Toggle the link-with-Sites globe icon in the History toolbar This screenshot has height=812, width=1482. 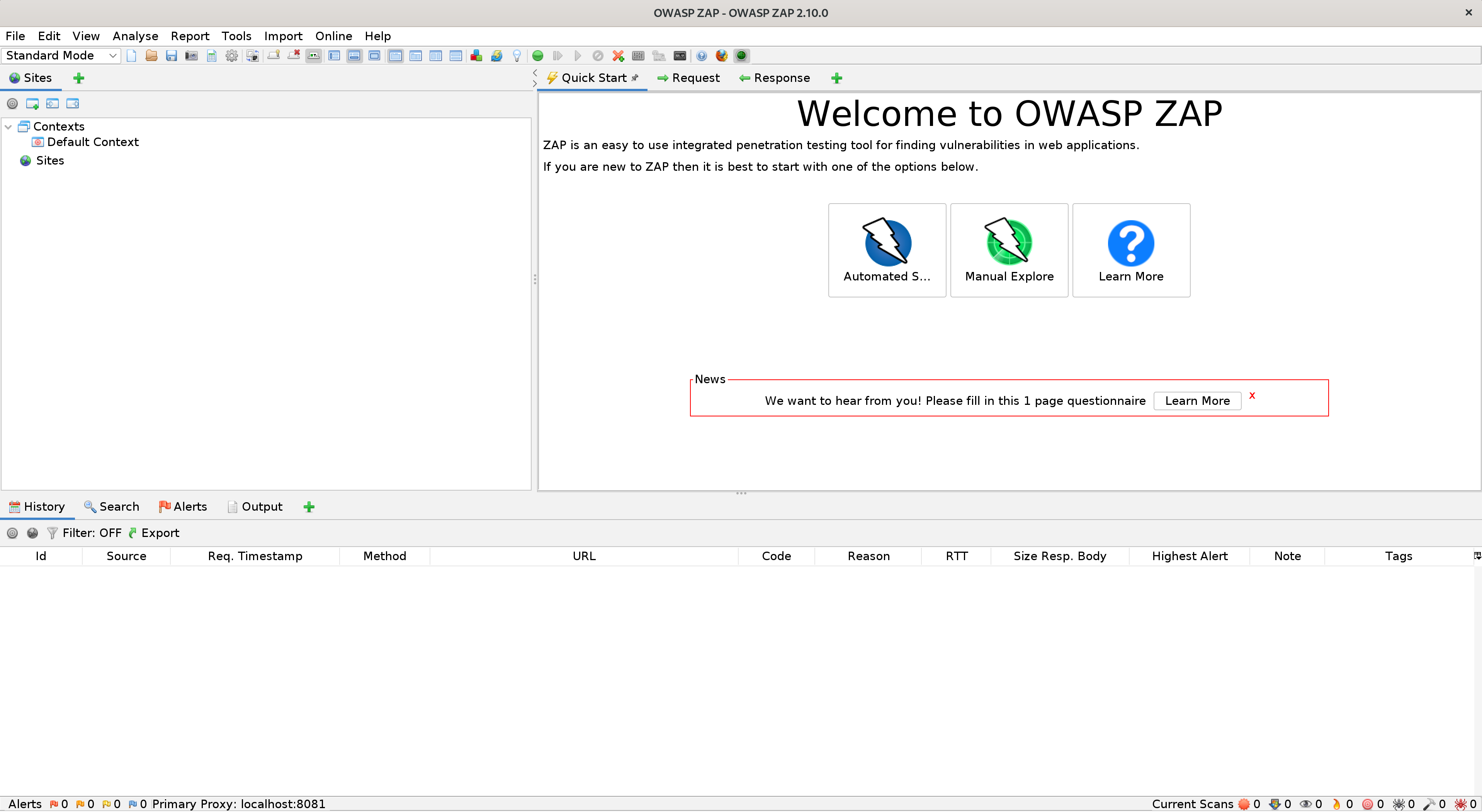32,533
